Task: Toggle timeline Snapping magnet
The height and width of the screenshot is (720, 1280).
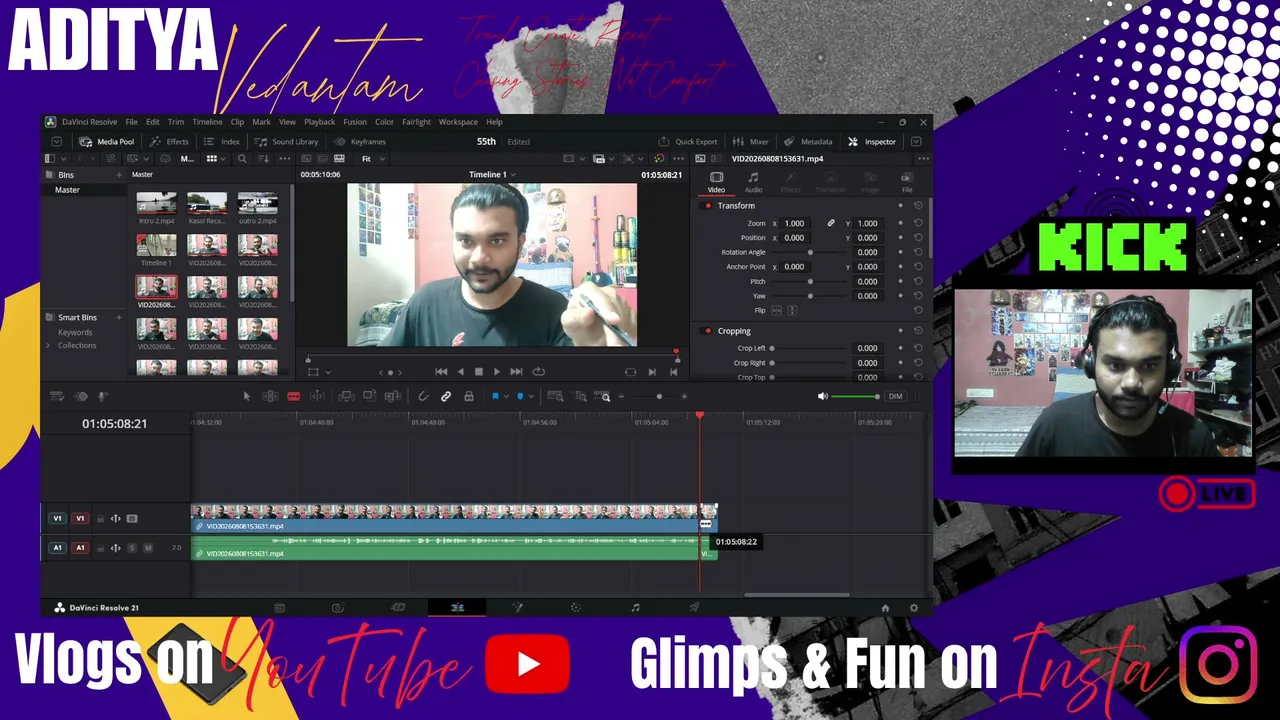Action: click(x=423, y=397)
